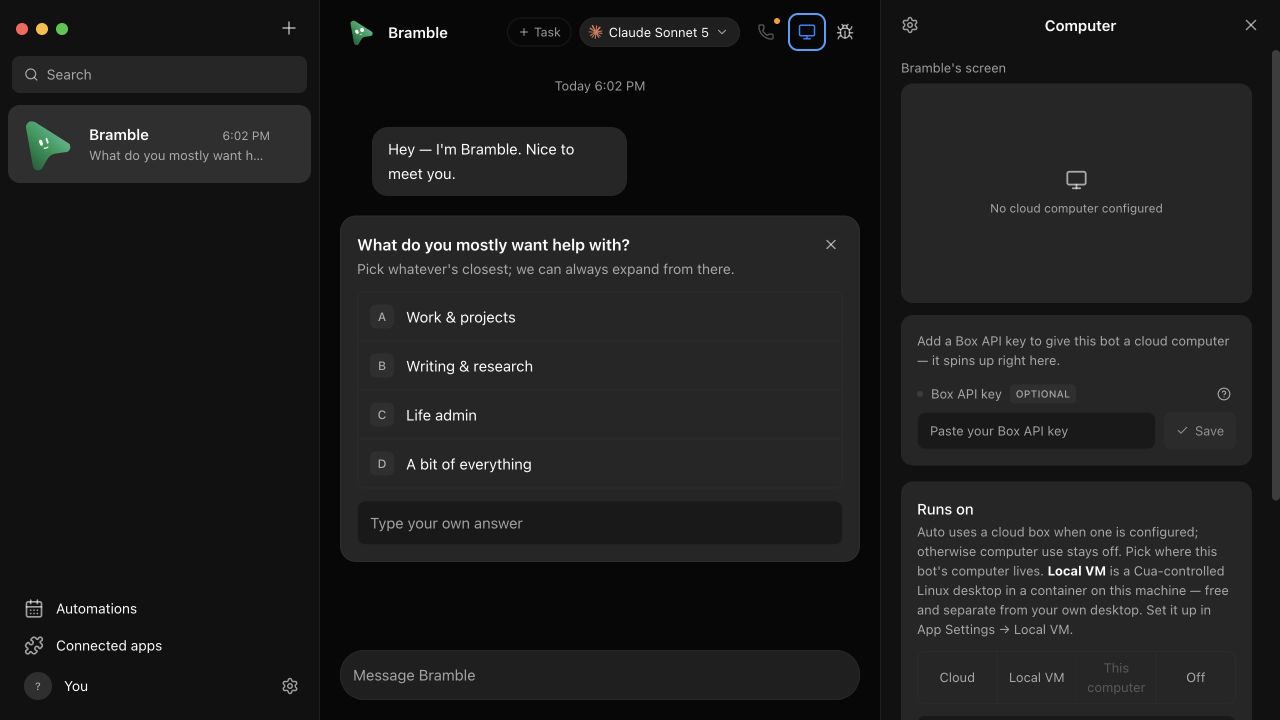Select This computer in Runs on
The image size is (1280, 720).
point(1116,677)
